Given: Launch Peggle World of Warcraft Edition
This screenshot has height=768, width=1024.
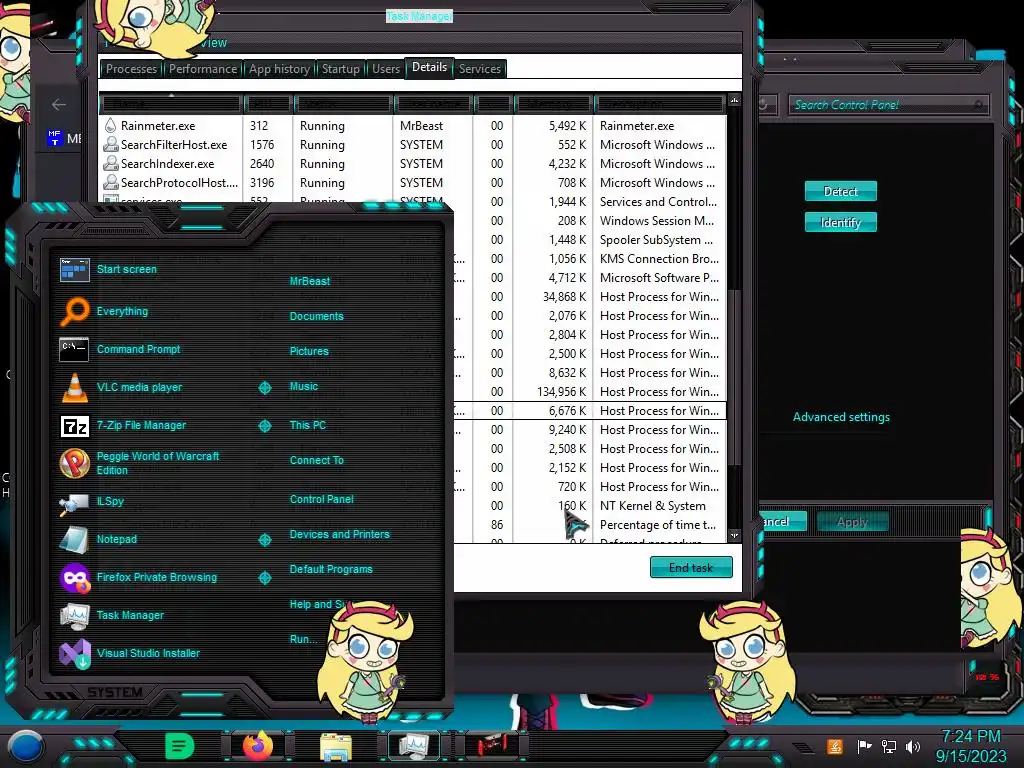Looking at the screenshot, I should [x=74, y=463].
